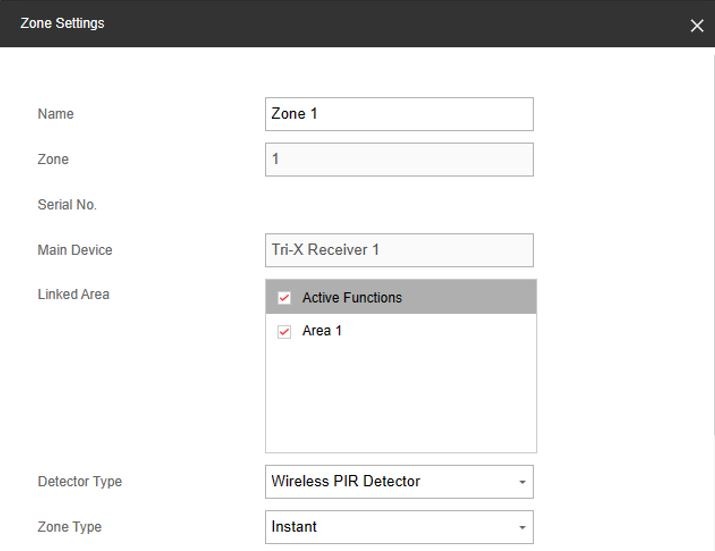The width and height of the screenshot is (715, 551).
Task: Click the Name field containing Zone 1
Action: (399, 114)
